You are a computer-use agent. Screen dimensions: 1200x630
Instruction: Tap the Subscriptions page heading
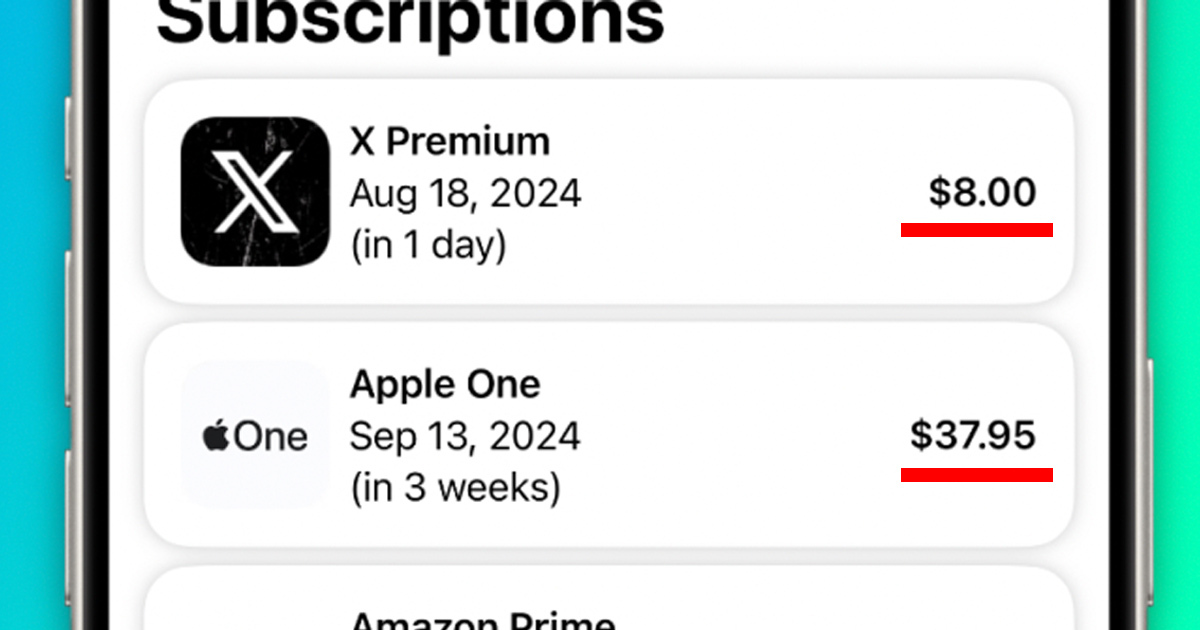point(411,20)
